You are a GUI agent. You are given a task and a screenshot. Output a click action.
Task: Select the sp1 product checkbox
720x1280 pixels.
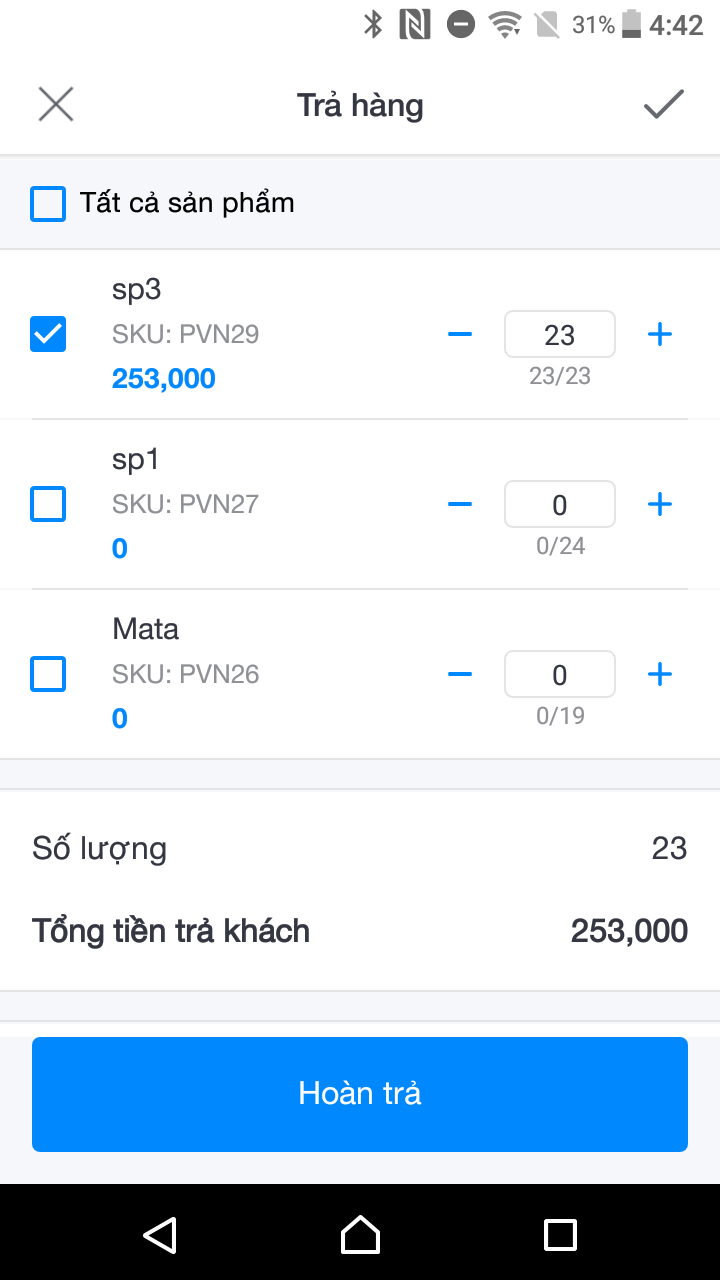48,504
